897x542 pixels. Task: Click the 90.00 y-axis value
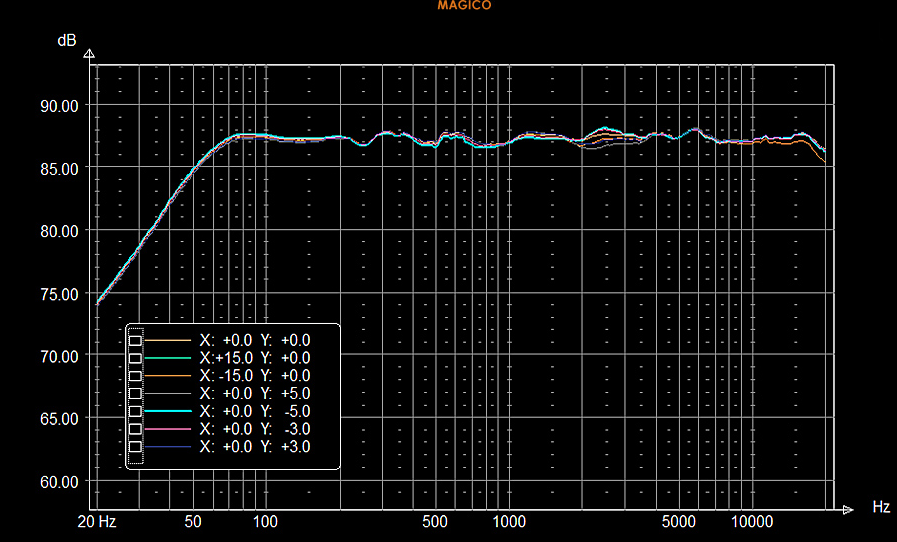[x=59, y=106]
